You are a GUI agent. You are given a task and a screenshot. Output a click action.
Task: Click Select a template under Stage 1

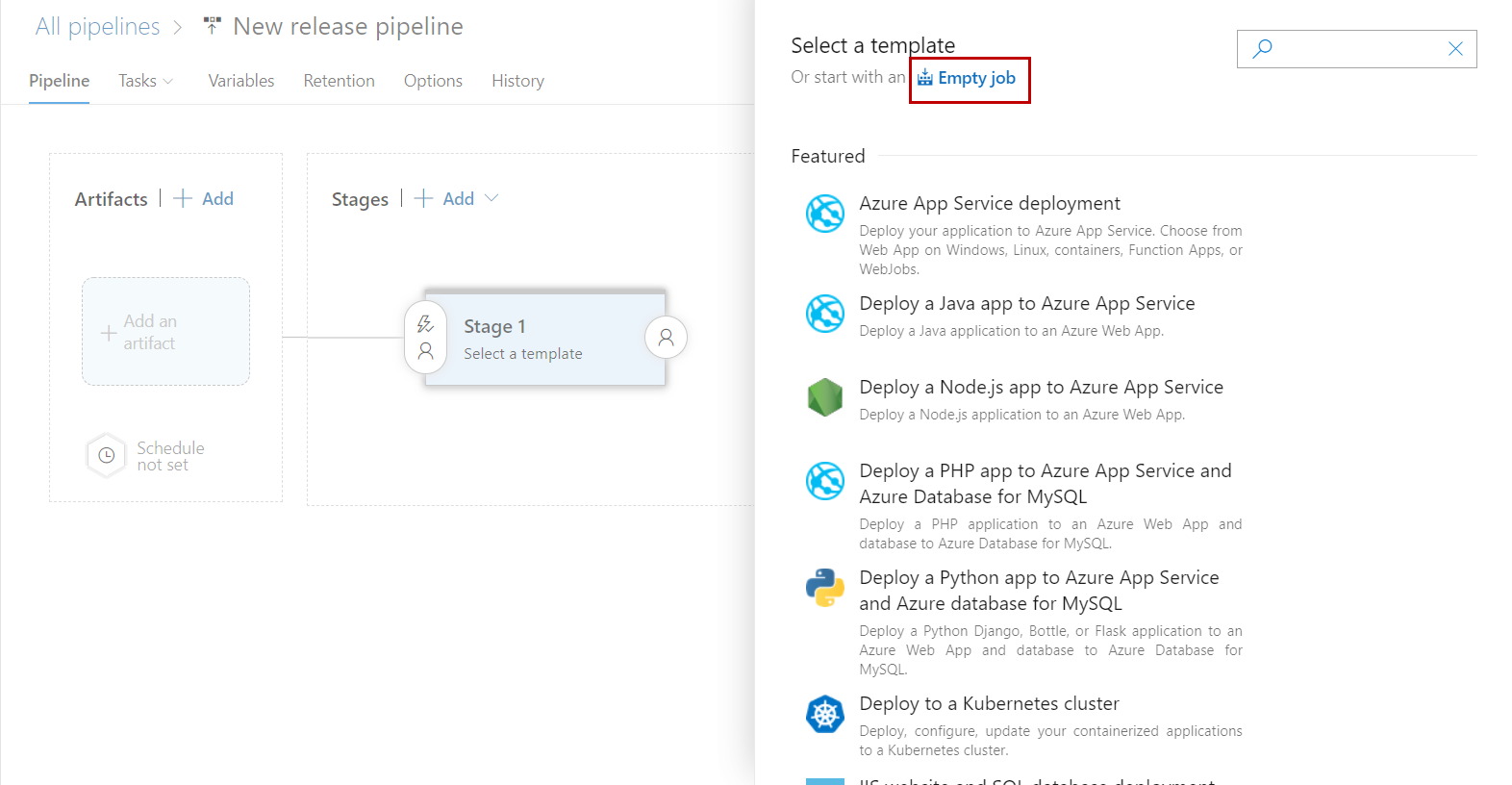tap(523, 354)
